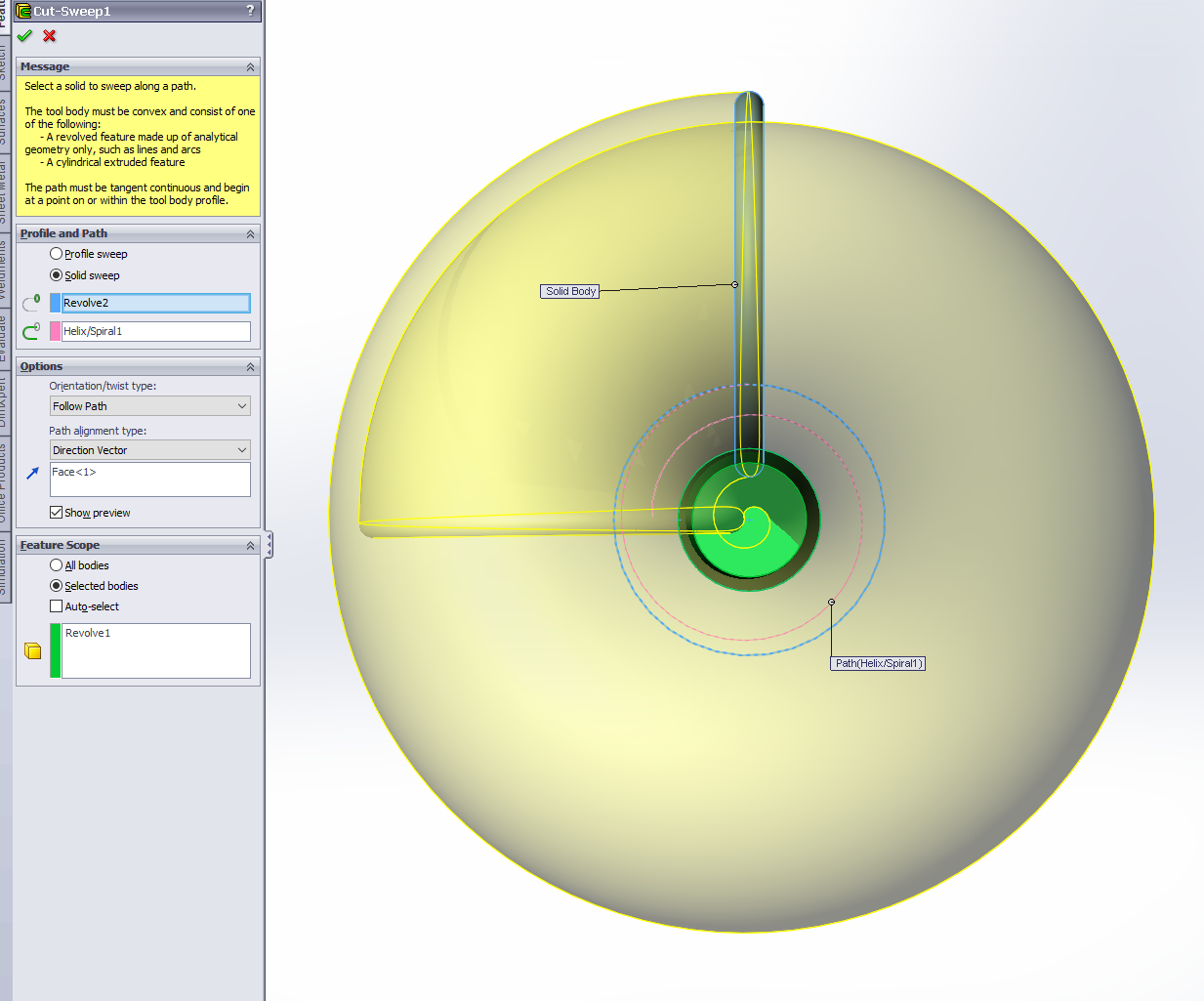Click the Face<1> direction selection box
This screenshot has width=1204, height=1001.
tap(149, 480)
